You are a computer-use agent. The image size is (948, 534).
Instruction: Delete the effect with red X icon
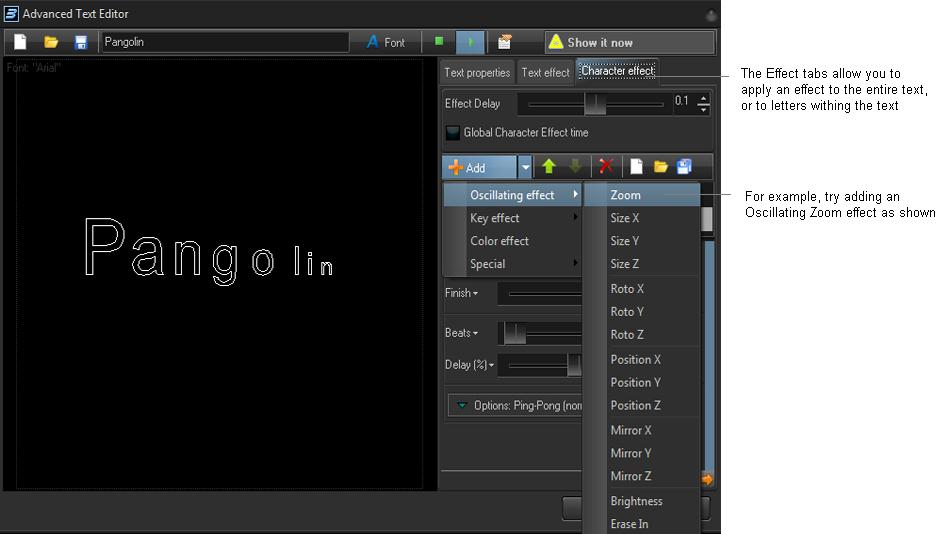605,167
